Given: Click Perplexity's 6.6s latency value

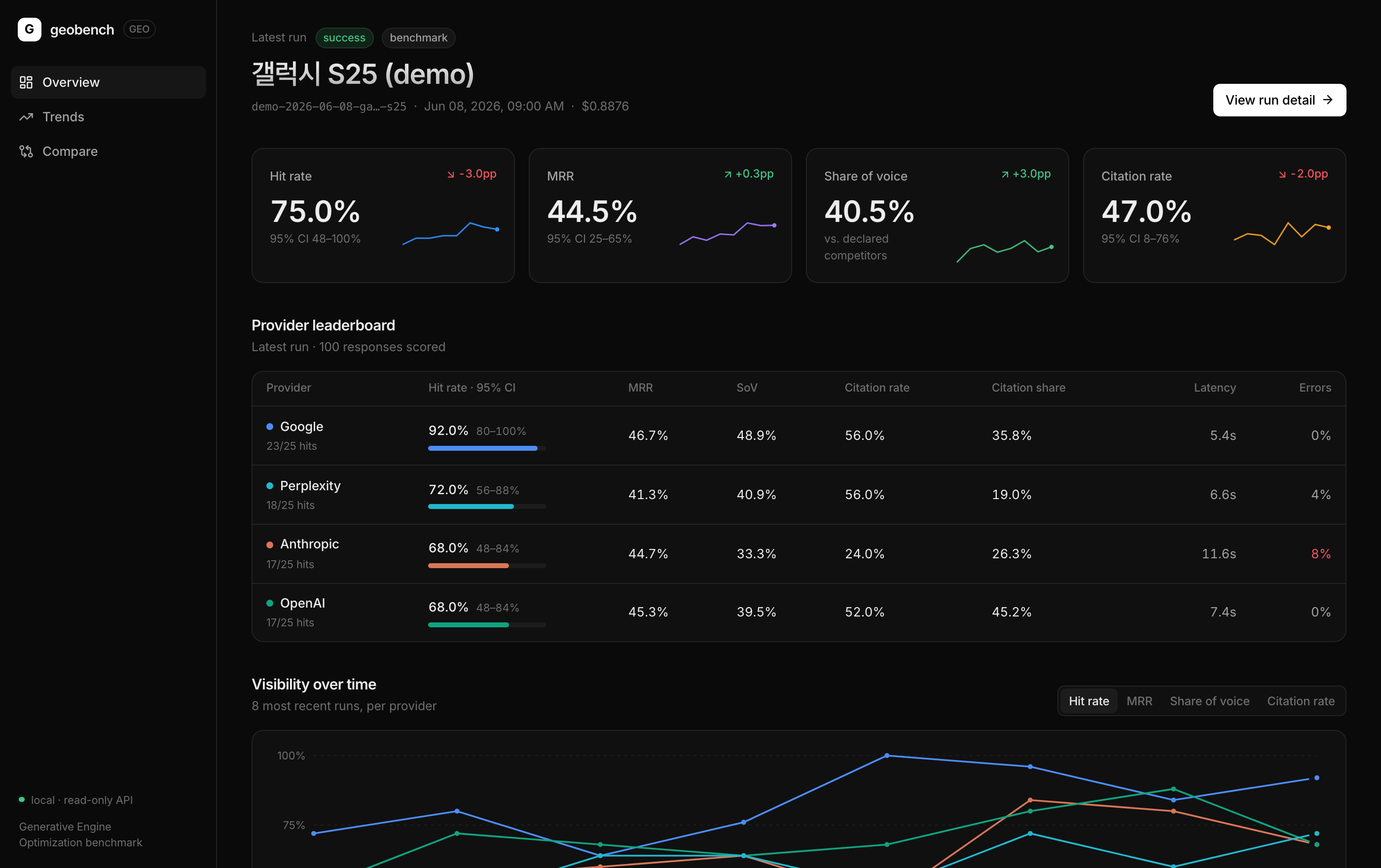Looking at the screenshot, I should click(1223, 495).
